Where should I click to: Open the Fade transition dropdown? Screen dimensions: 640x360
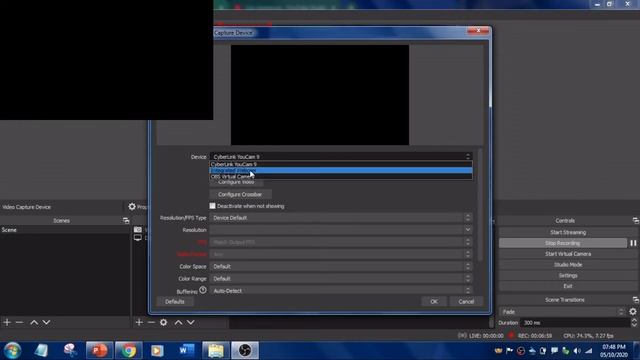click(562, 312)
